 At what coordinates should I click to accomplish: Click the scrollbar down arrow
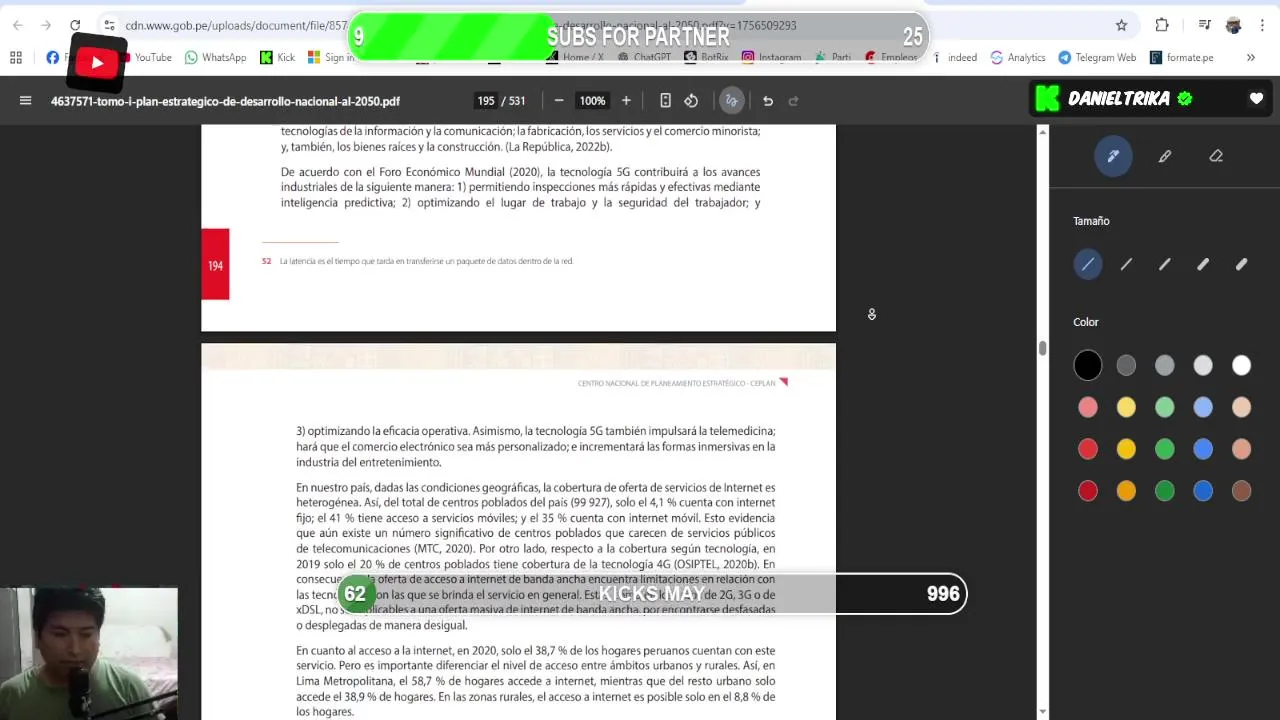click(1043, 712)
